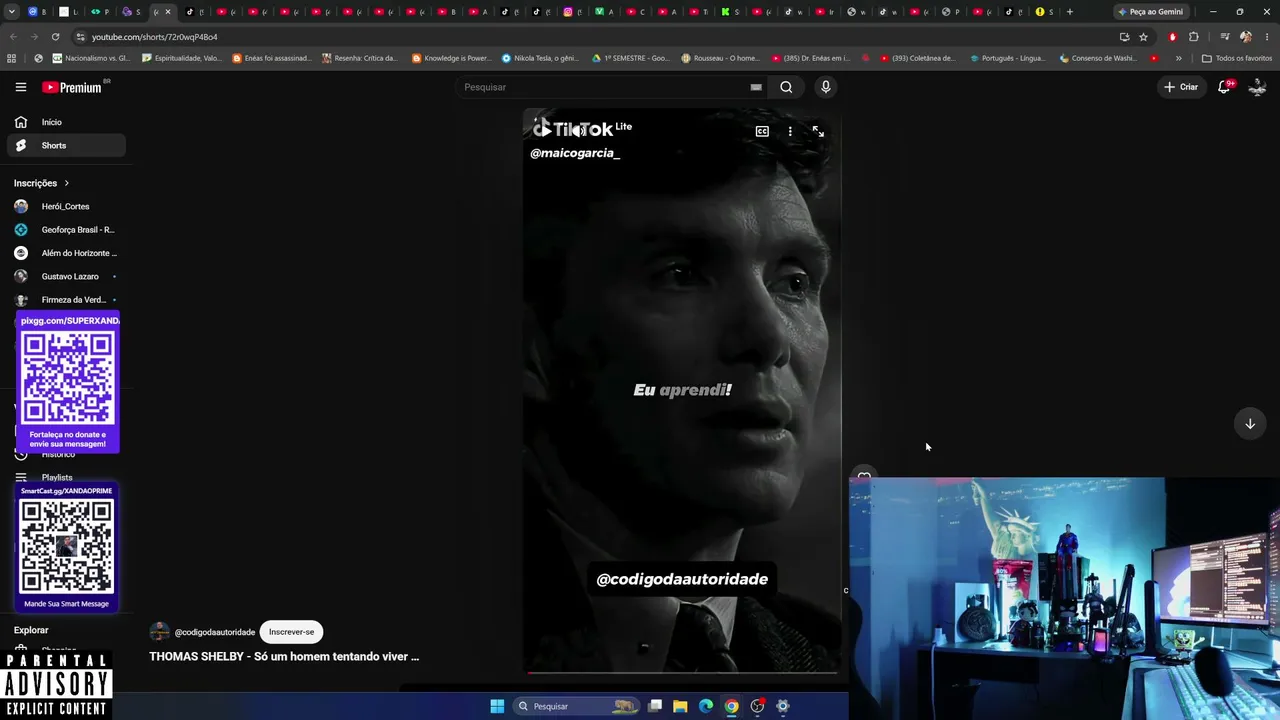Open the YouTube hamburger guide menu
The height and width of the screenshot is (720, 1280).
(21, 87)
